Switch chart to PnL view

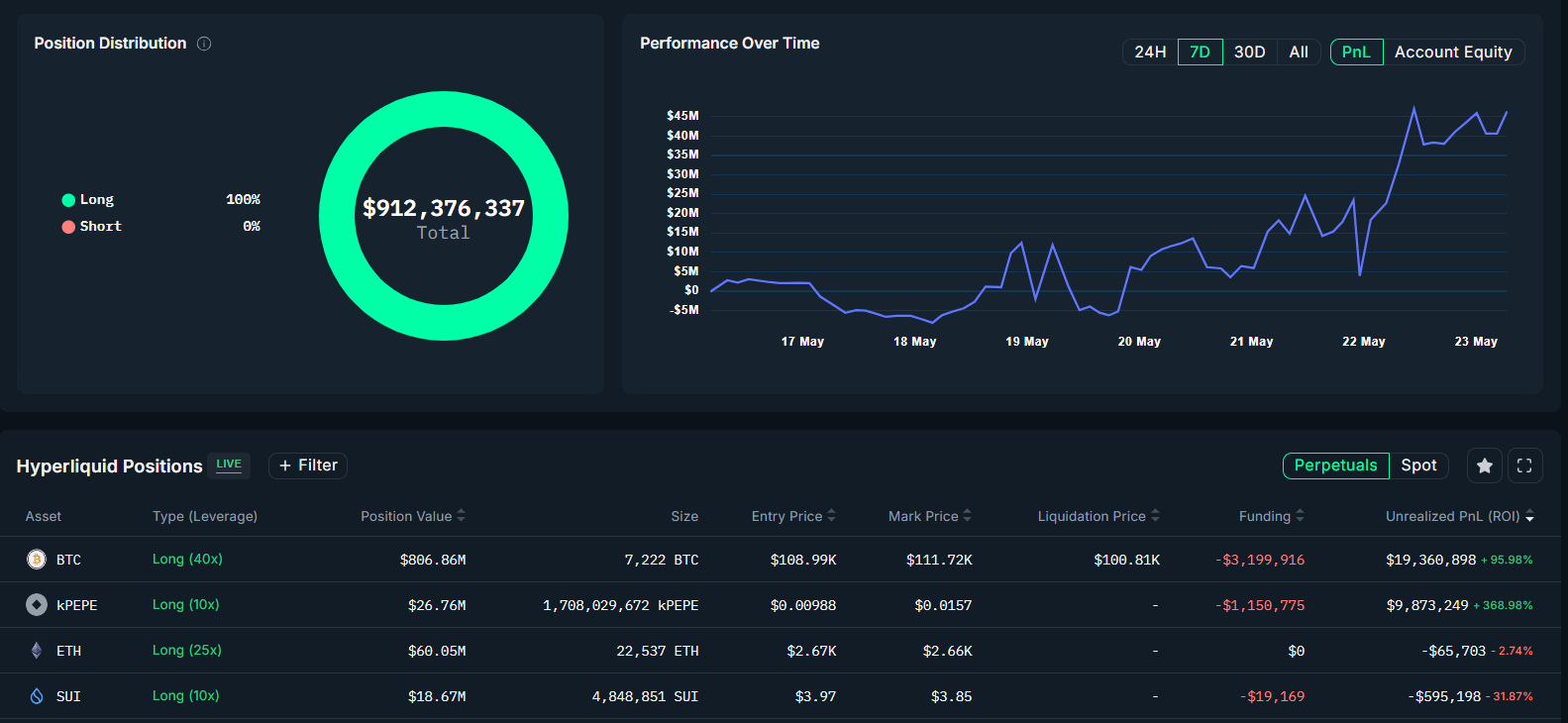[1356, 52]
